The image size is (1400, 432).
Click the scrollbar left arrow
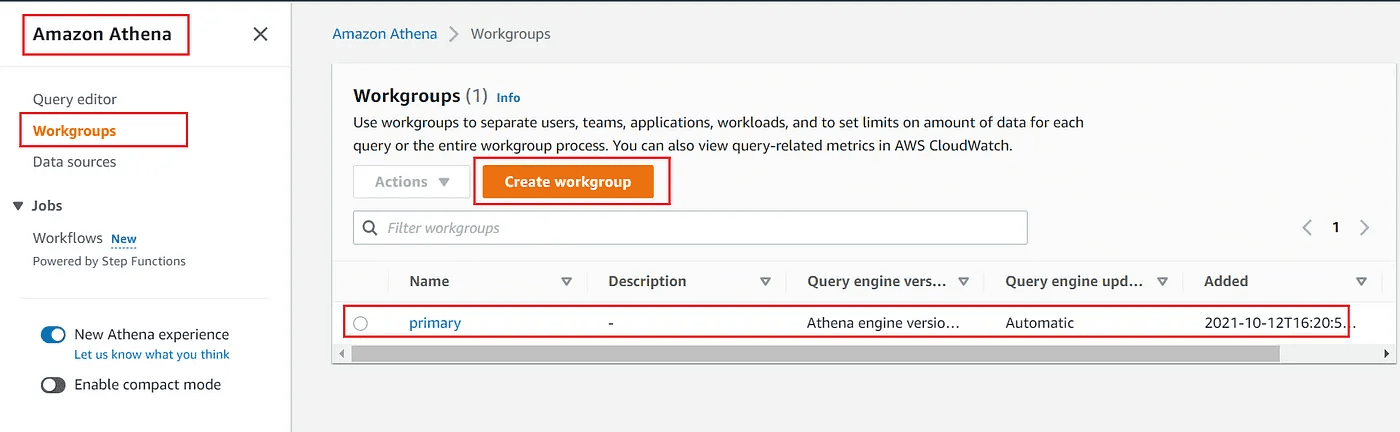pyautogui.click(x=343, y=354)
